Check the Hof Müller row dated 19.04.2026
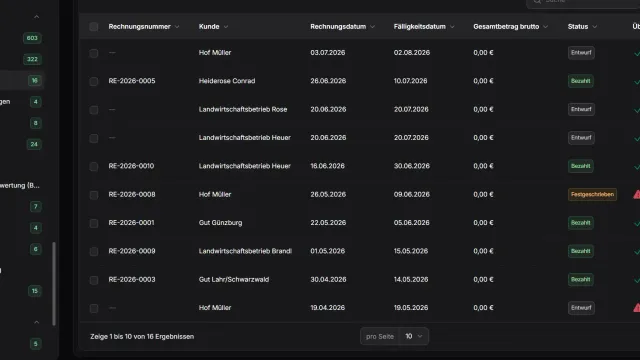This screenshot has width=640, height=360. click(x=93, y=308)
